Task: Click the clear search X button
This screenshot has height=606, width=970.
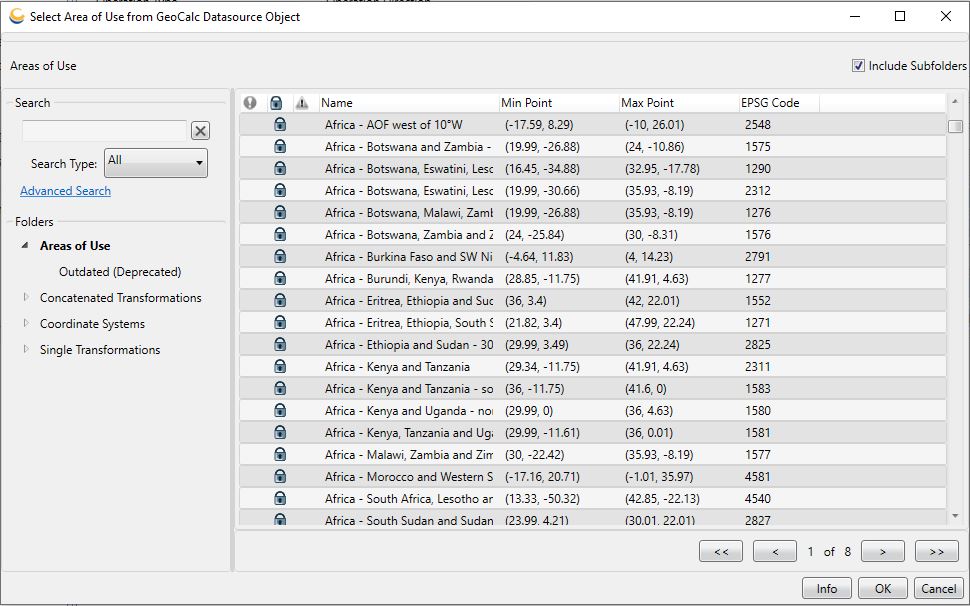Action: (x=200, y=130)
